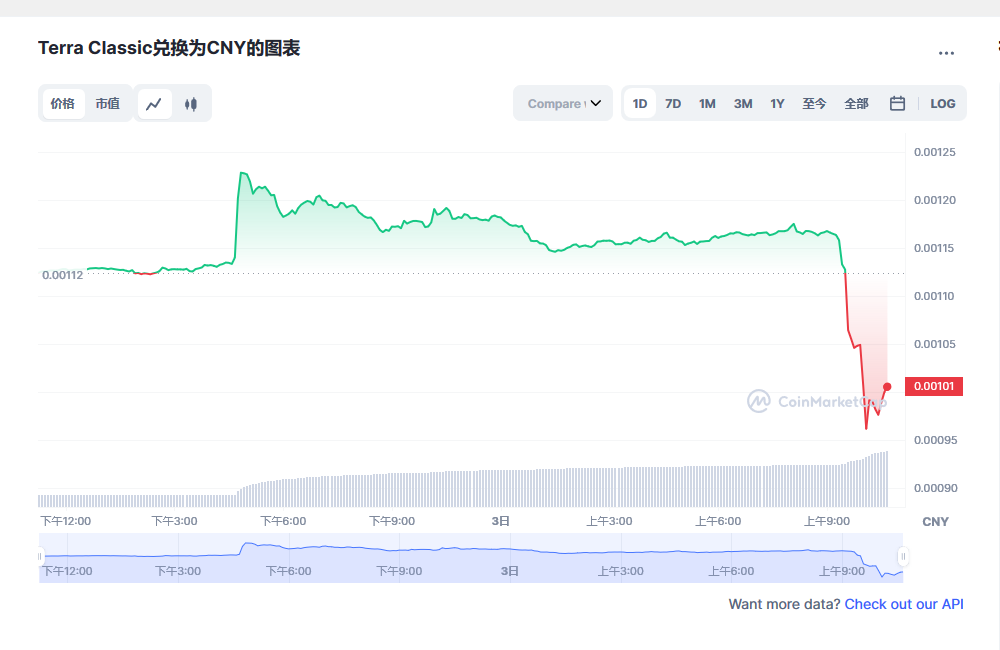Select the 1D timeframe button
This screenshot has width=1000, height=650.
pos(639,103)
